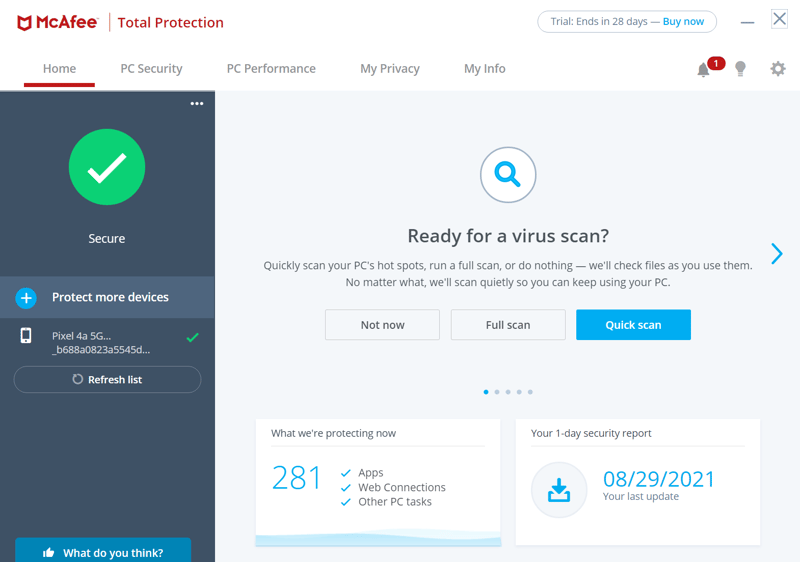Start a Quick scan
The width and height of the screenshot is (800, 562).
633,325
